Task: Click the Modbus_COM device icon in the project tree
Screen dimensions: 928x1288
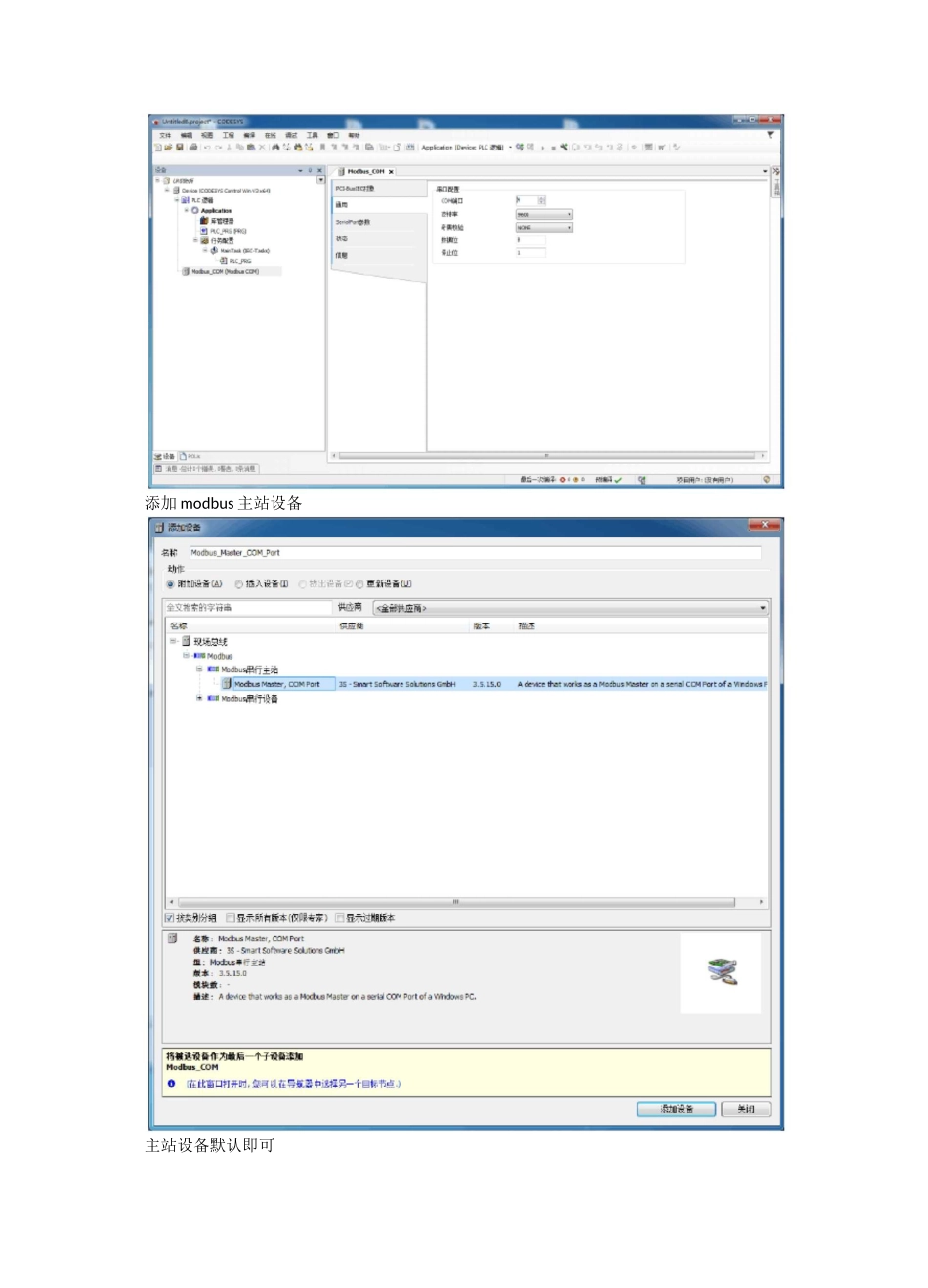Action: (x=186, y=272)
